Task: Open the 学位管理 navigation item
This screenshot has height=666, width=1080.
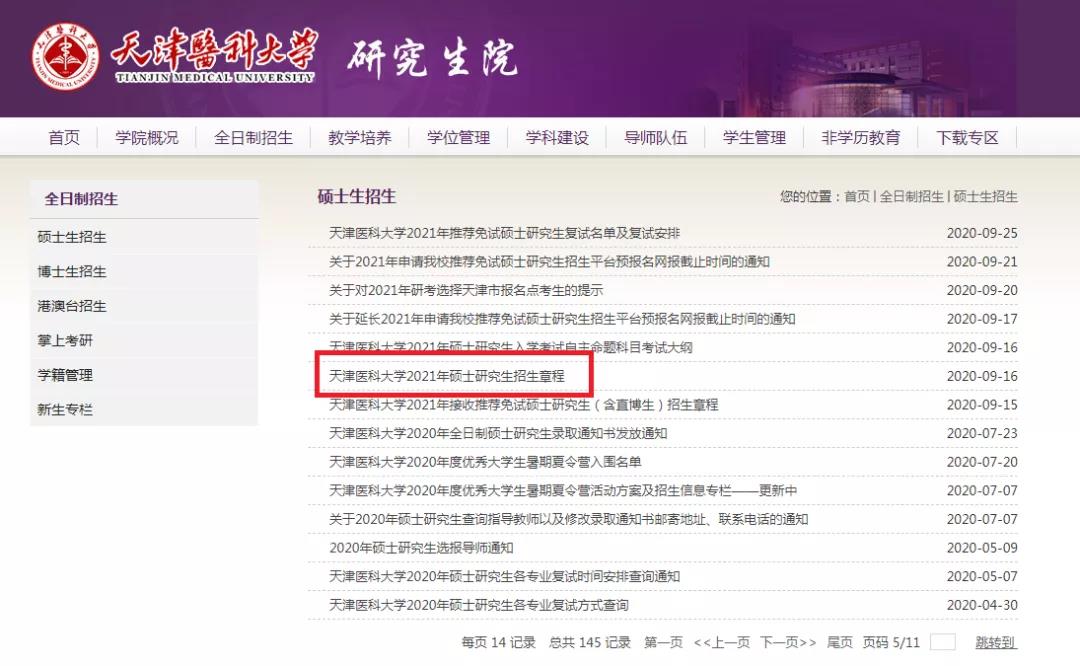Action: [458, 138]
